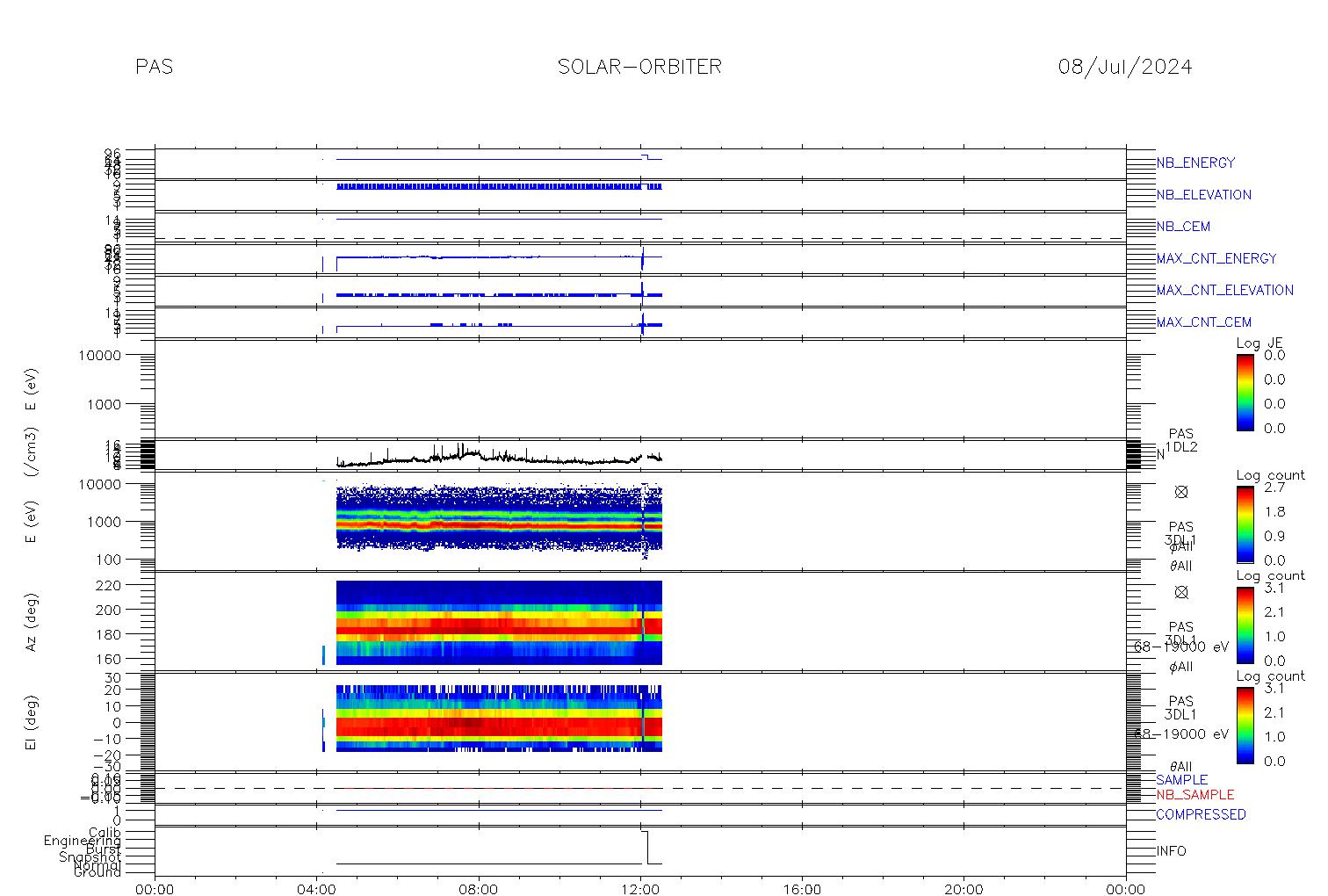Click the 12:00 time tick label
Image resolution: width=1328 pixels, height=896 pixels.
tap(640, 889)
